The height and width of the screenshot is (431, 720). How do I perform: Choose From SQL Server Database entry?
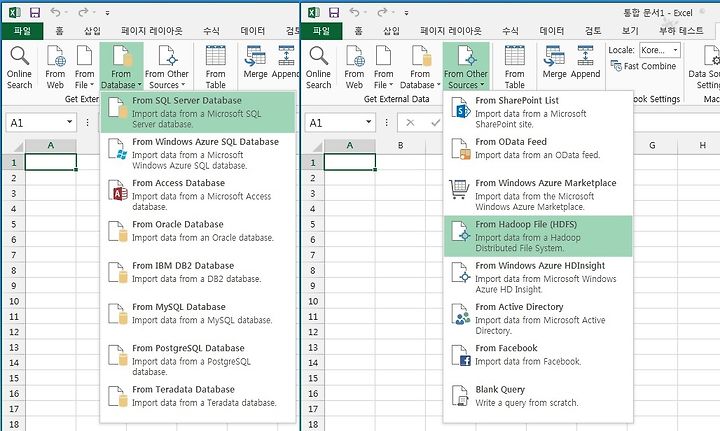pos(198,112)
